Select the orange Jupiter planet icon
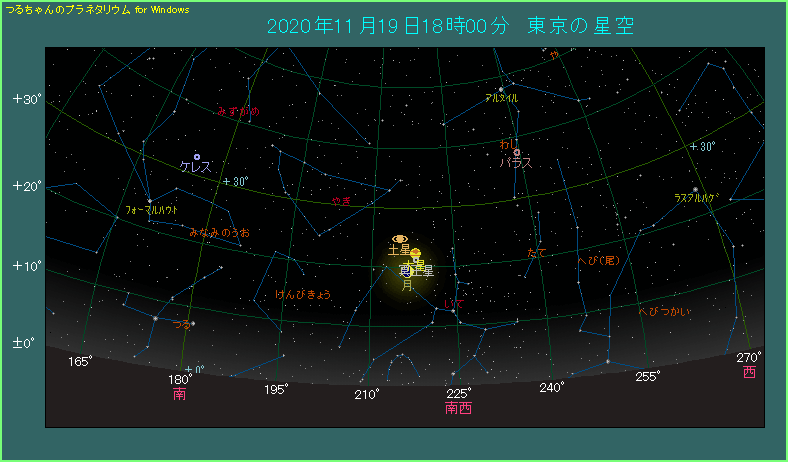Viewport: 788px width, 462px height. tap(415, 254)
